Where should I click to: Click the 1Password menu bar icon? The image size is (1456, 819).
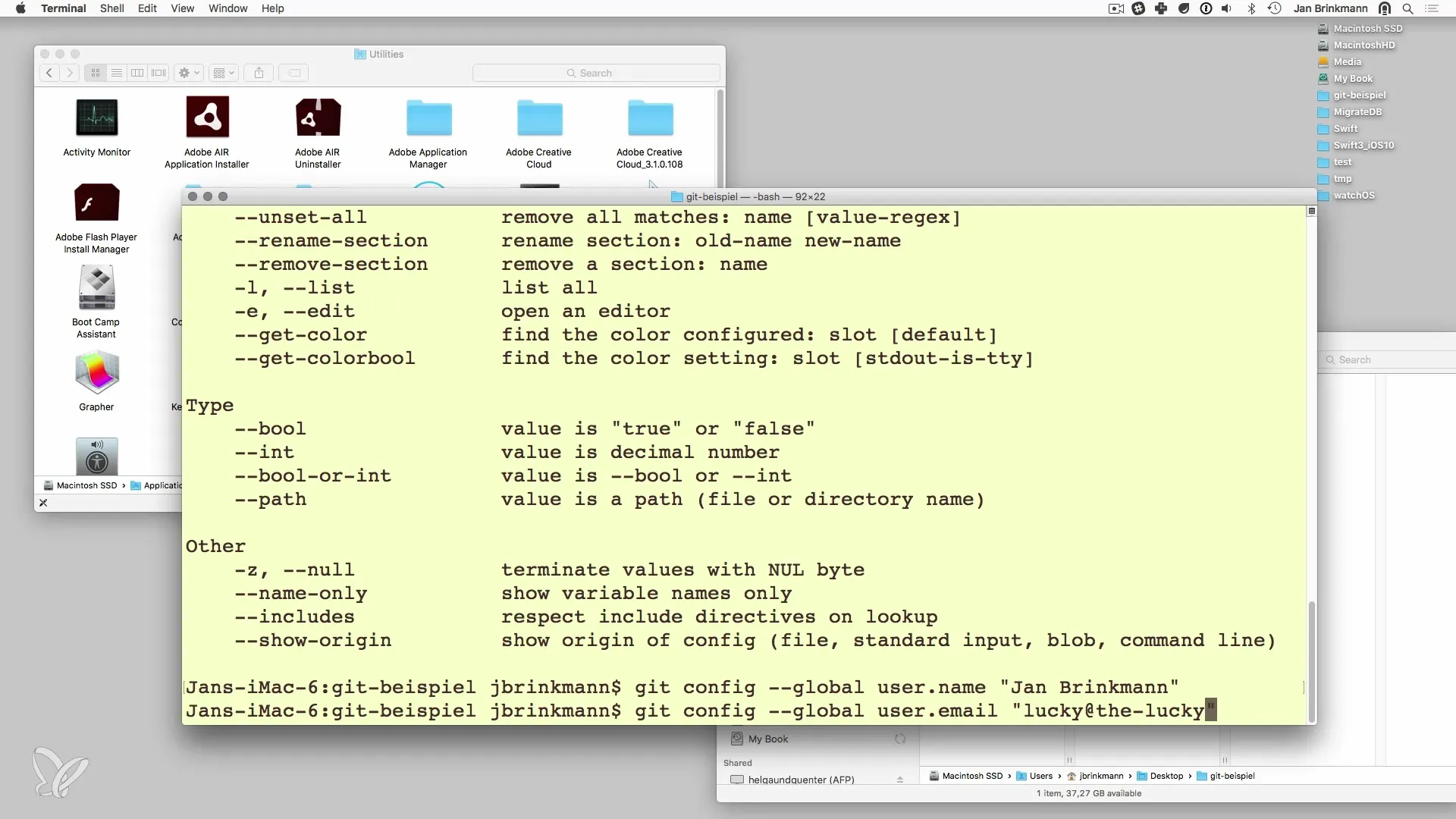pyautogui.click(x=1206, y=8)
